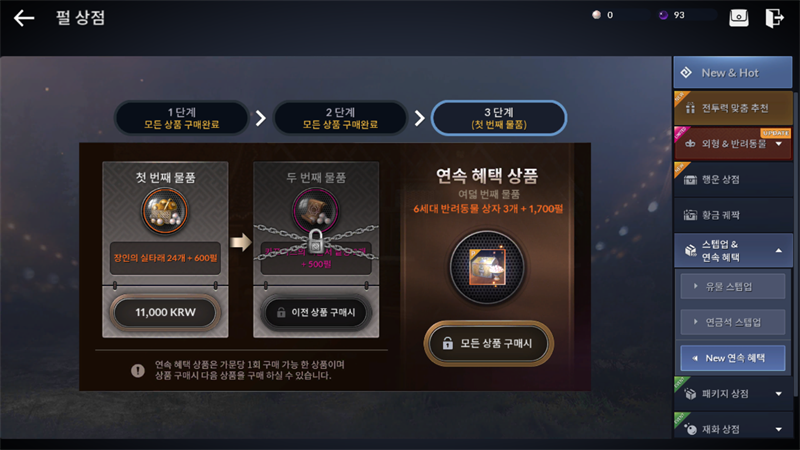Screen dimensions: 800x450
Task: Select the first item basket icon
Action: pos(165,211)
